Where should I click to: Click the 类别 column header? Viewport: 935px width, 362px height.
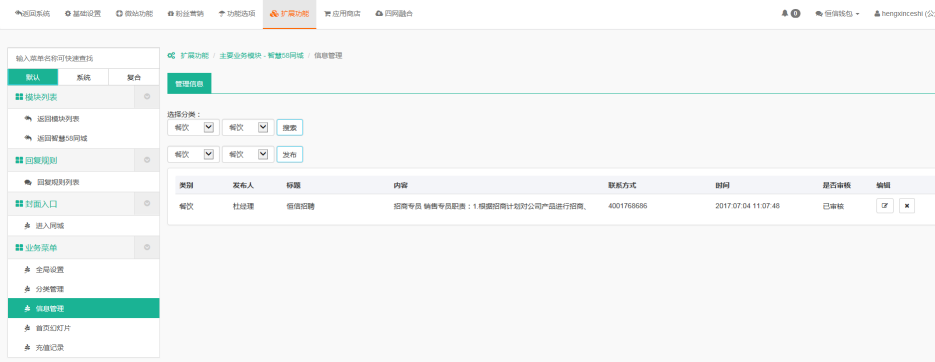point(186,185)
